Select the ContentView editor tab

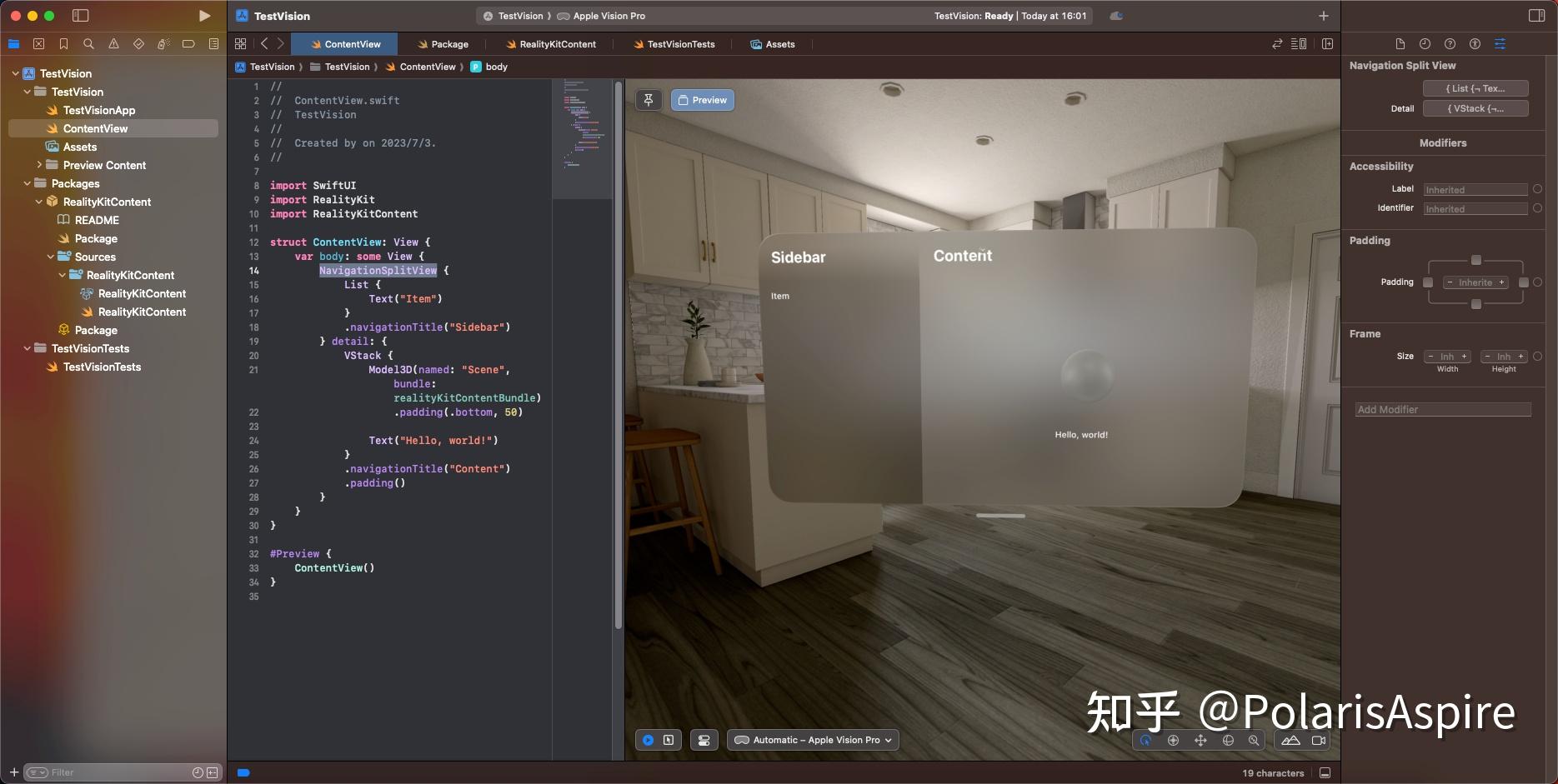point(345,44)
